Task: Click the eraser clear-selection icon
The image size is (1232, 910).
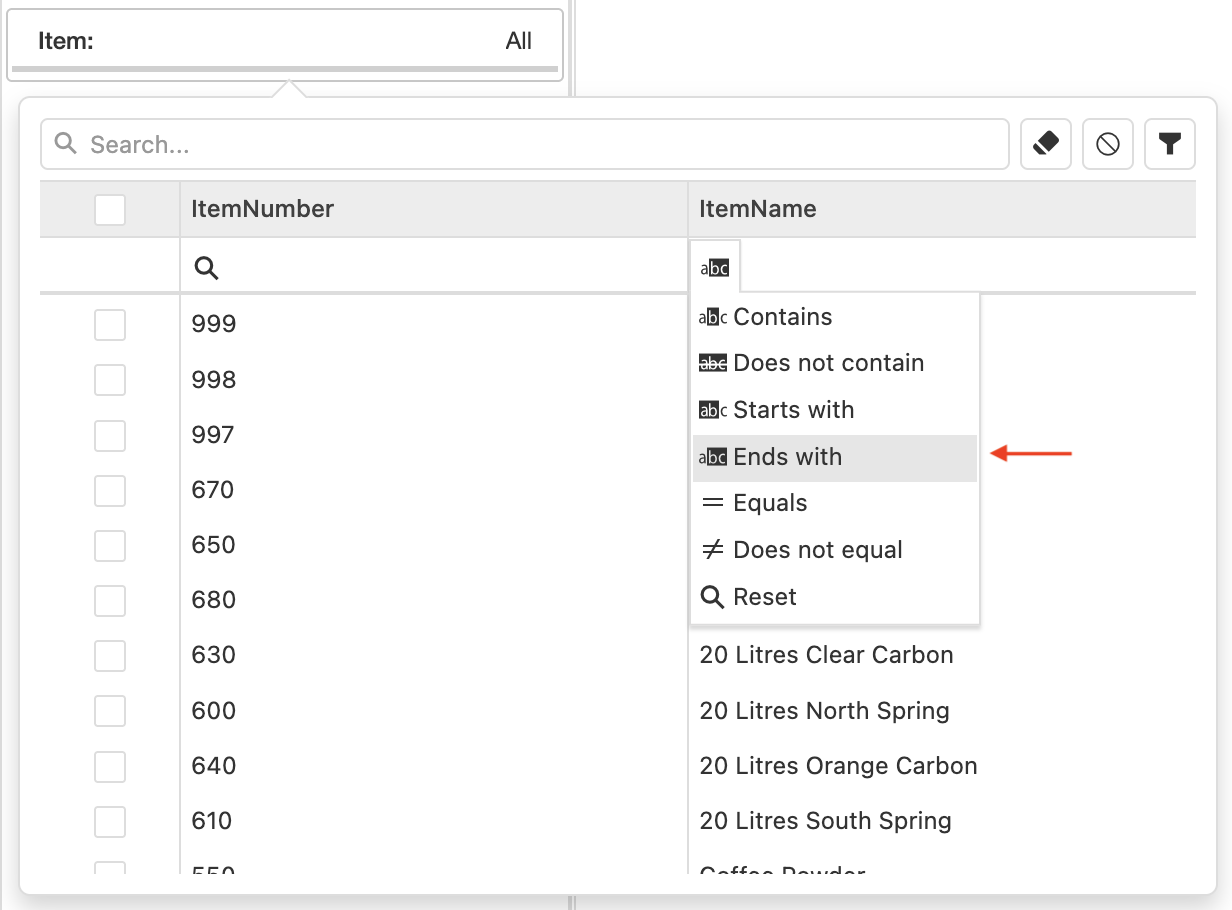Action: (x=1046, y=144)
